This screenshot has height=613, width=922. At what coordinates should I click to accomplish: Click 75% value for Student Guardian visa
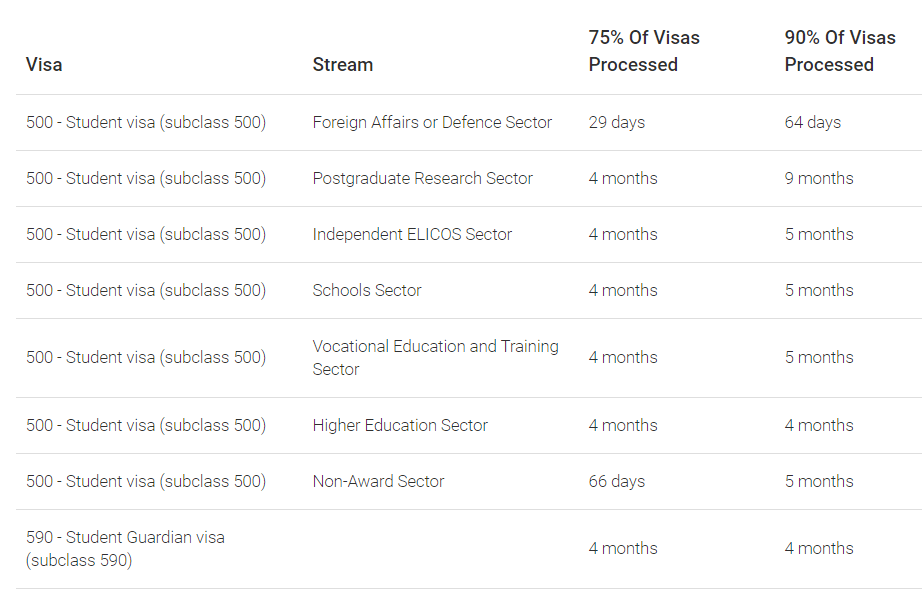click(x=623, y=548)
